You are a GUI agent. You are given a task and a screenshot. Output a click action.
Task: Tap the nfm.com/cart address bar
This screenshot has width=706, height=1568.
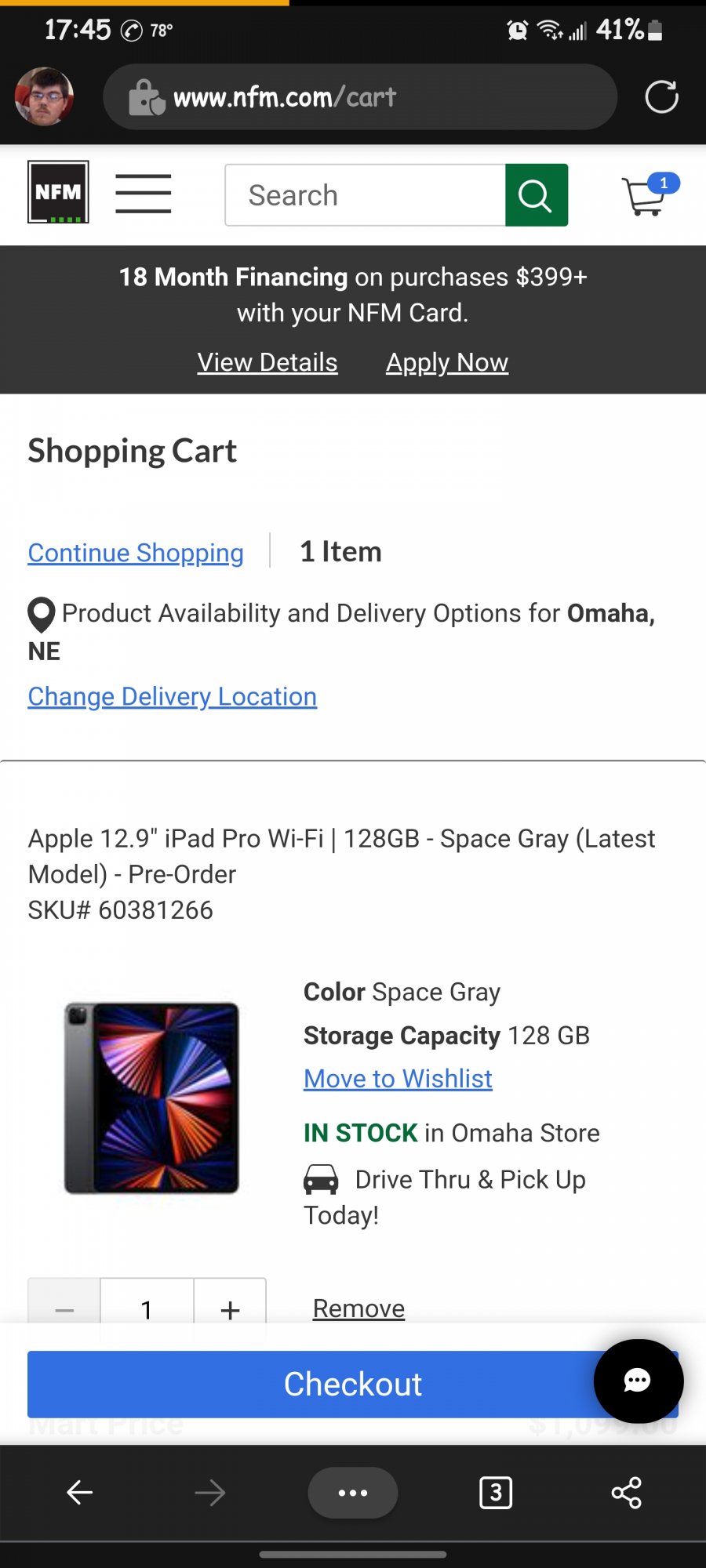[359, 97]
